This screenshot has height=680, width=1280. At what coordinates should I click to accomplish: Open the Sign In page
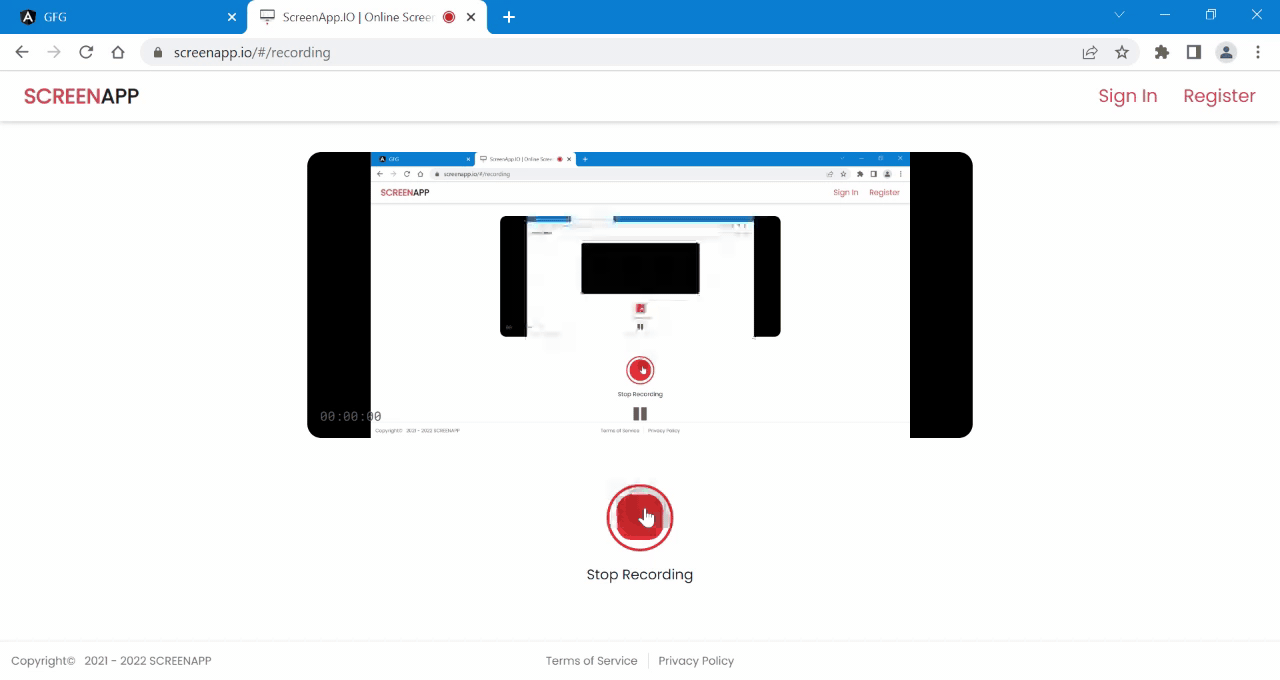[x=1127, y=96]
